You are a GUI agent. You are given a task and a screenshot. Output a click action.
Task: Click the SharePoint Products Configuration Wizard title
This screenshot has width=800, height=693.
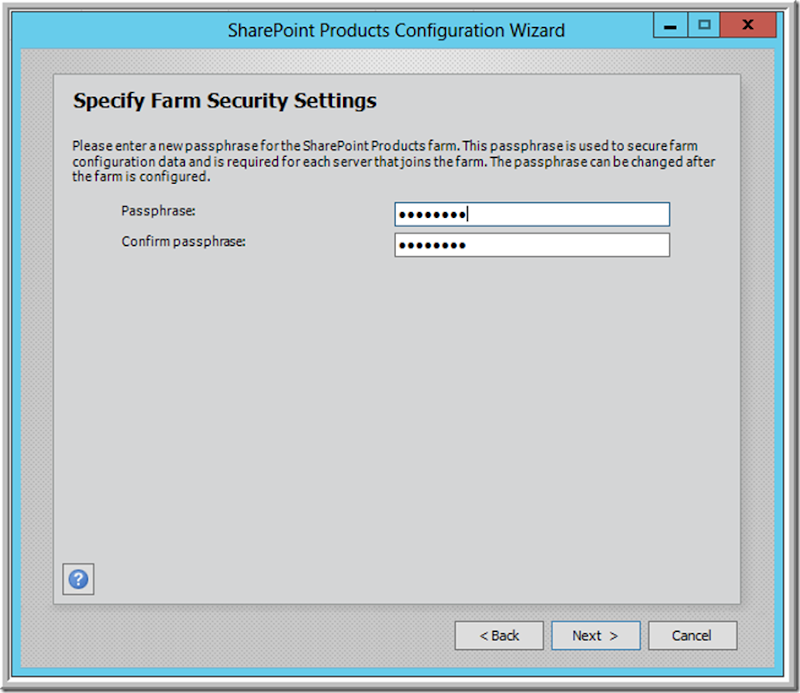[x=396, y=31]
